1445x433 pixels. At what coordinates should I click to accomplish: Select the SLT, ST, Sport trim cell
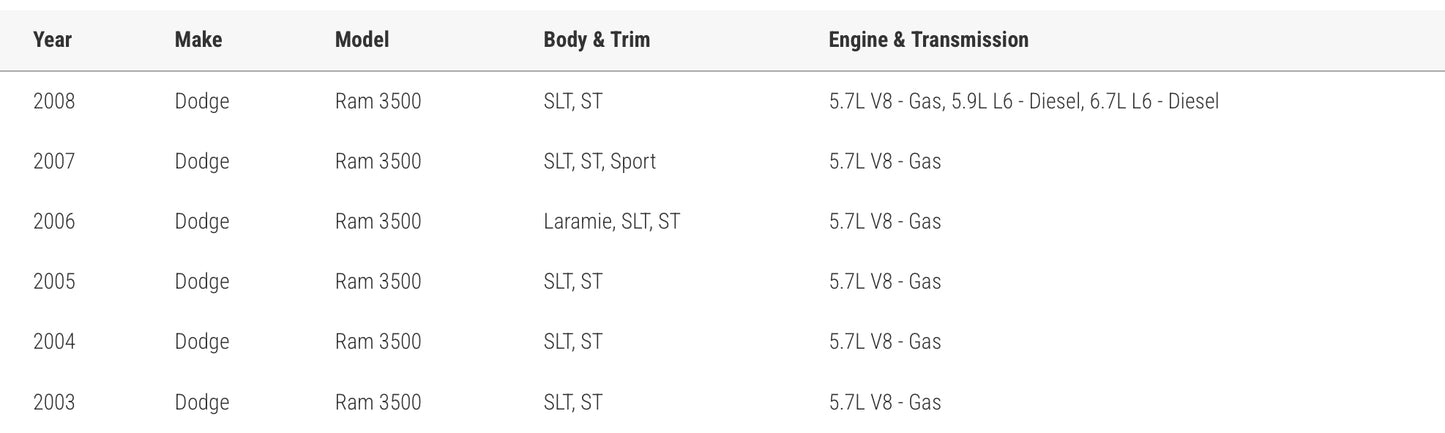click(x=599, y=161)
